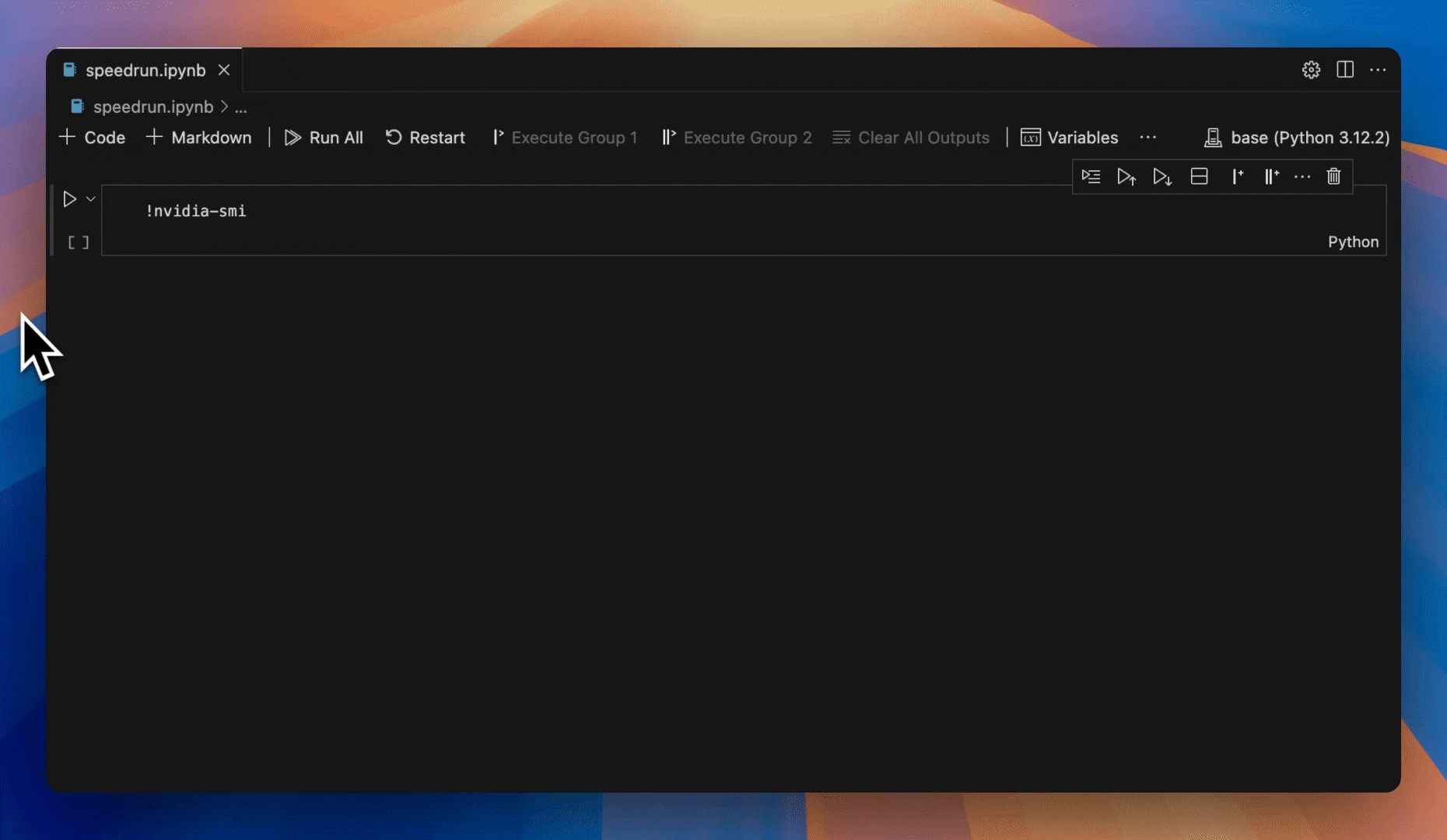
Task: Open the Variables panel
Action: pos(1070,138)
